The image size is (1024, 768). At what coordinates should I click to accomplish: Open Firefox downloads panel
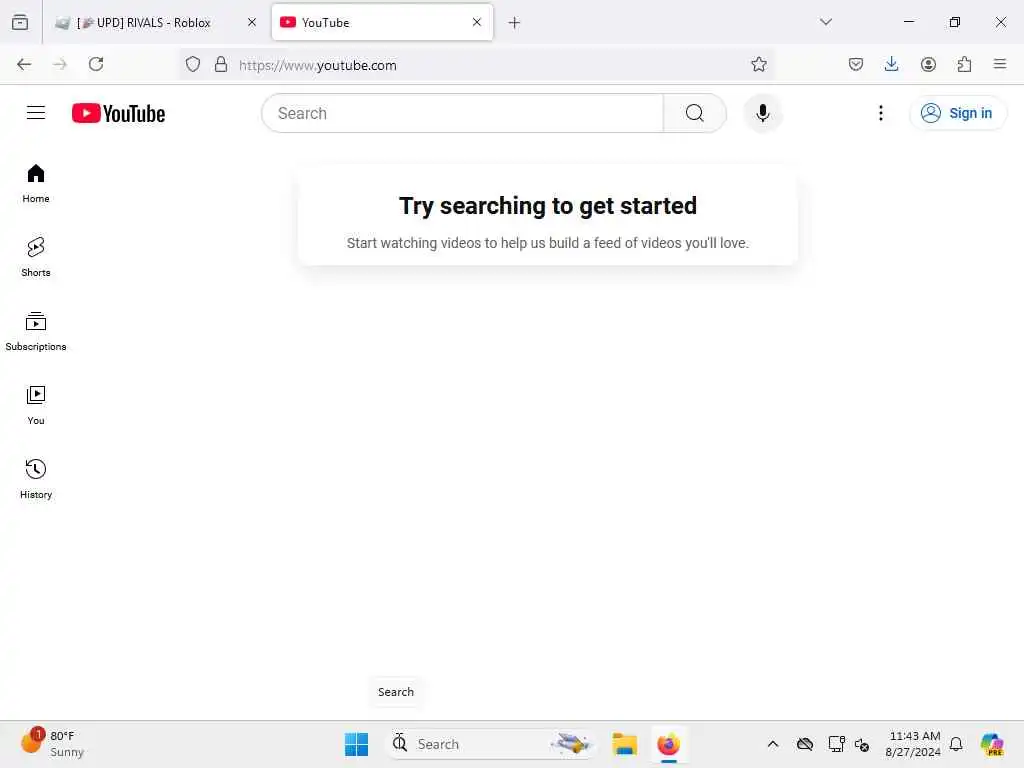pos(891,64)
